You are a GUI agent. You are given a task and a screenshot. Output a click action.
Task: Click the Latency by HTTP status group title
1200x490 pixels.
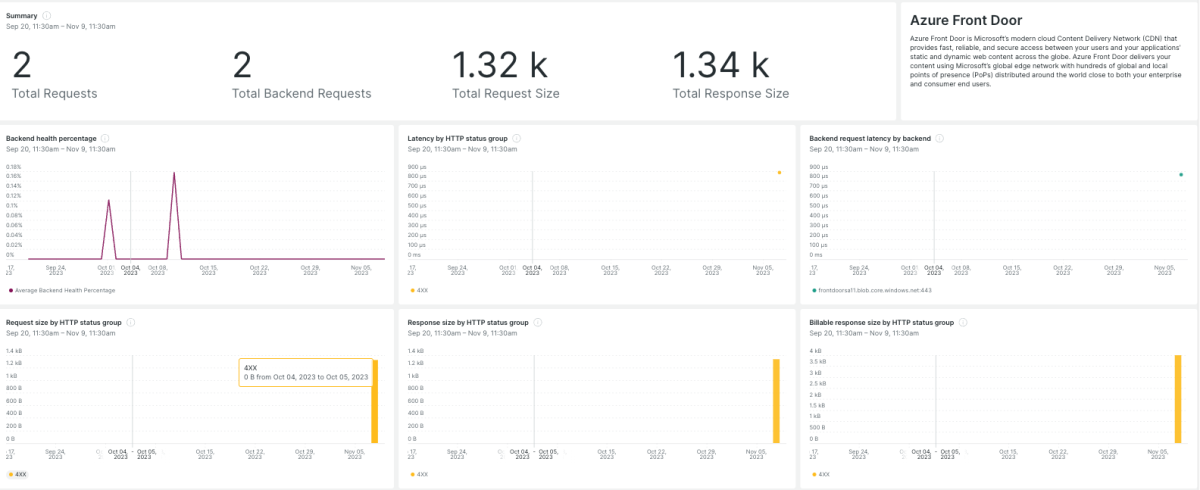[x=458, y=138]
